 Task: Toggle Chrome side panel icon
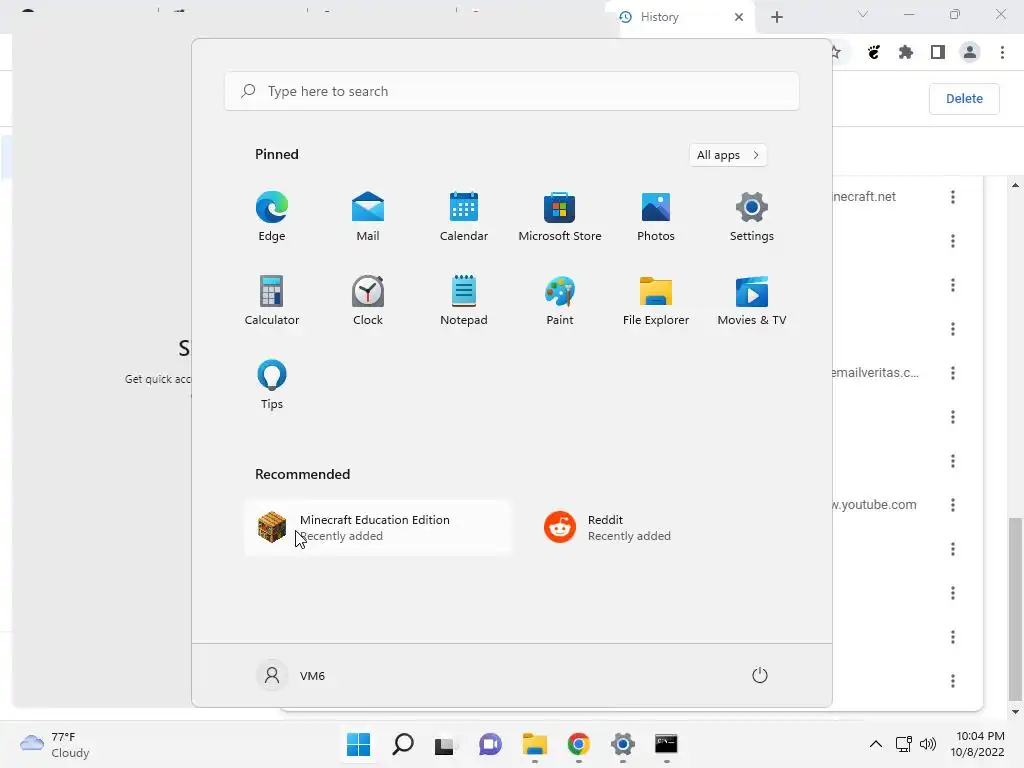click(x=938, y=52)
